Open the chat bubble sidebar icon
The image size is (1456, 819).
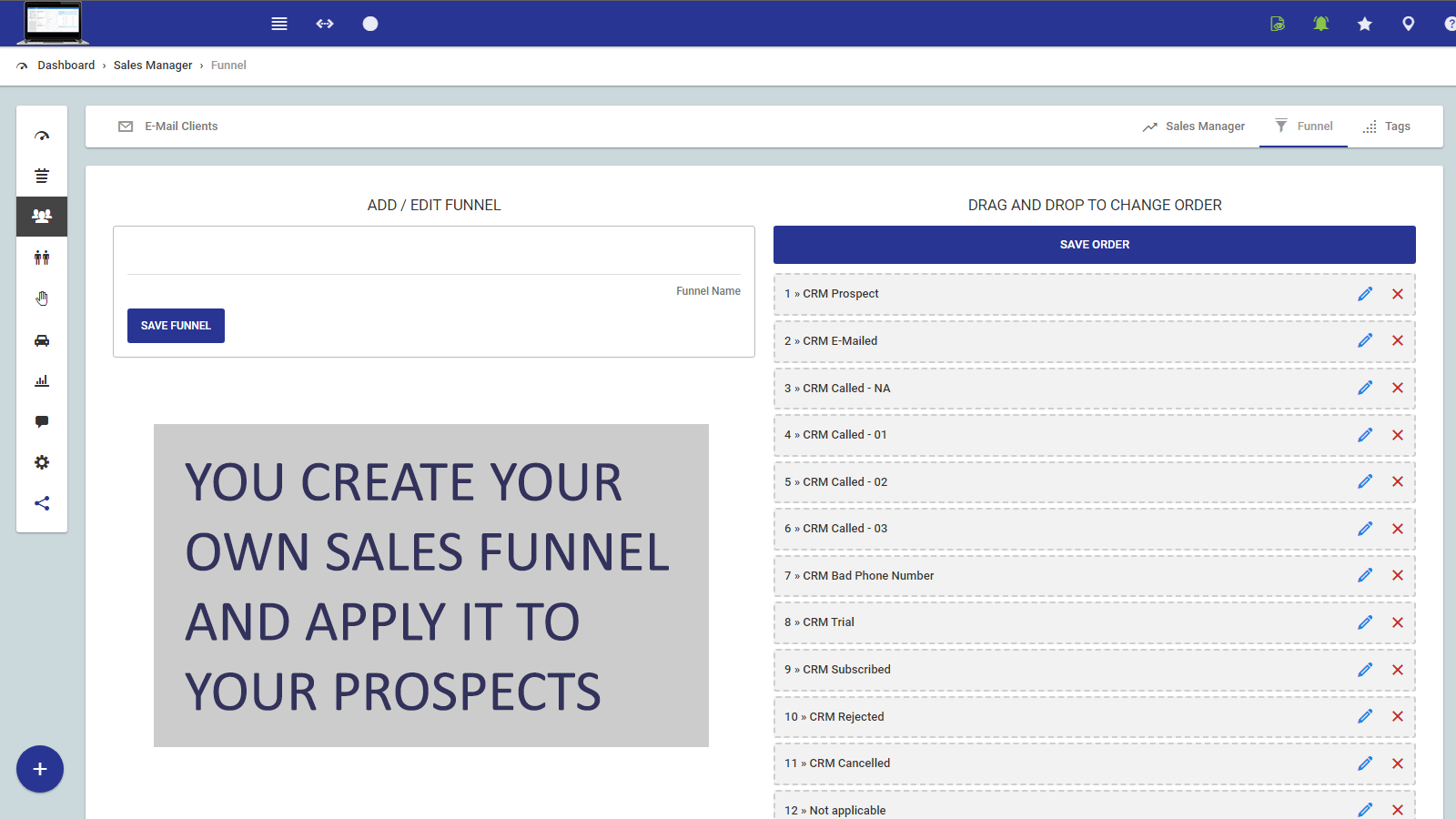(42, 421)
